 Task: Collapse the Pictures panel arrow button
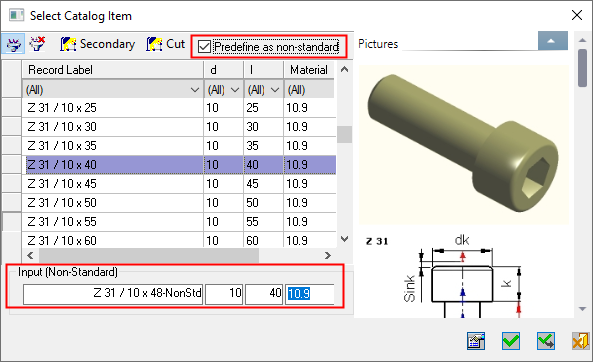[x=553, y=41]
